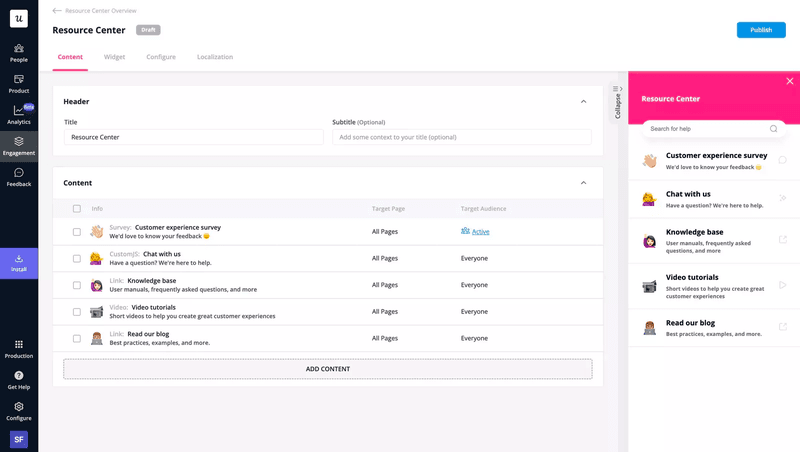Click external link icon for Read our blog preview
Viewport: 800px width, 452px height.
(783, 327)
